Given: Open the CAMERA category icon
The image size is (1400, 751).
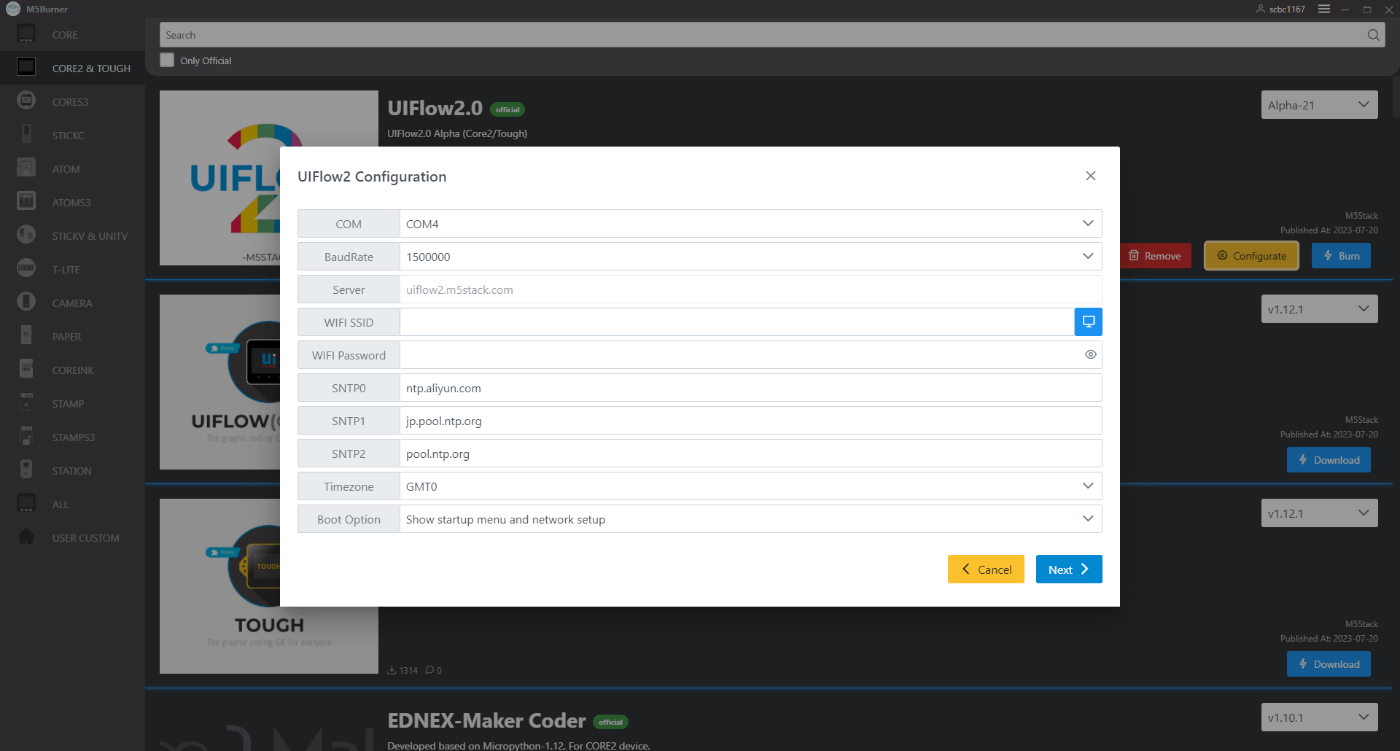Looking at the screenshot, I should coord(25,302).
